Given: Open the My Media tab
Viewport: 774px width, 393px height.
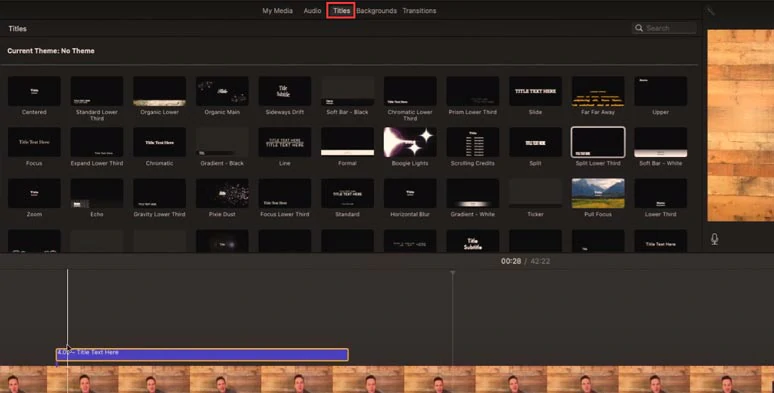Looking at the screenshot, I should pyautogui.click(x=277, y=10).
